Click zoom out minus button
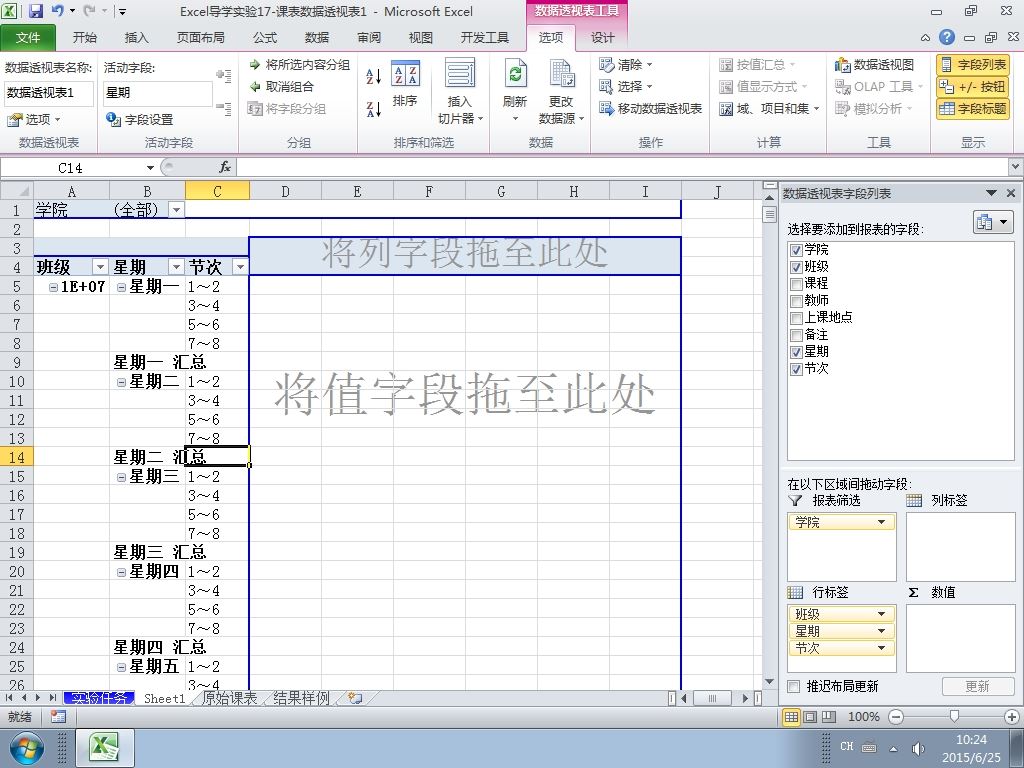 [897, 716]
